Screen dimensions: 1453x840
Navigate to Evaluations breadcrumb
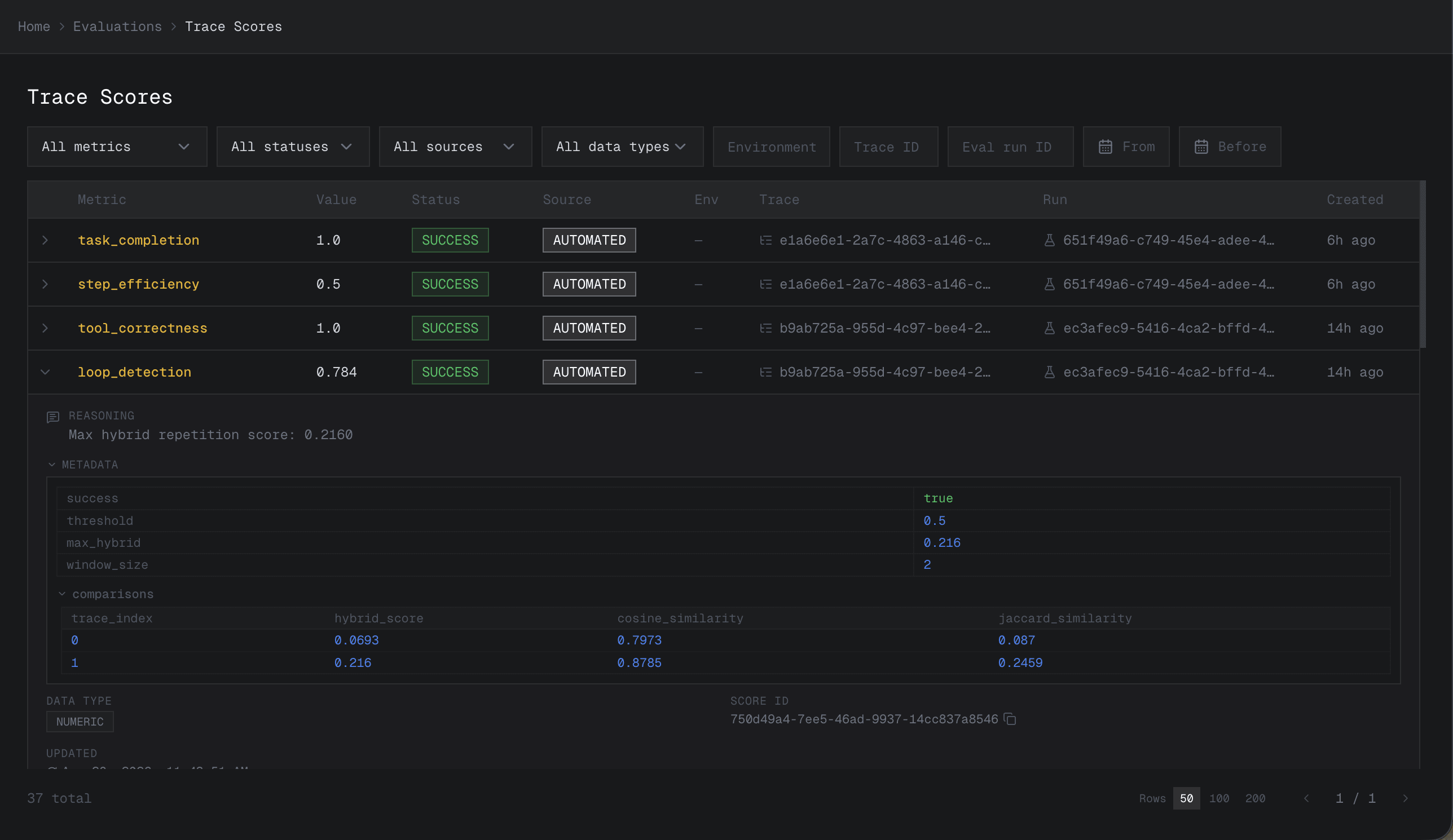pyautogui.click(x=118, y=26)
